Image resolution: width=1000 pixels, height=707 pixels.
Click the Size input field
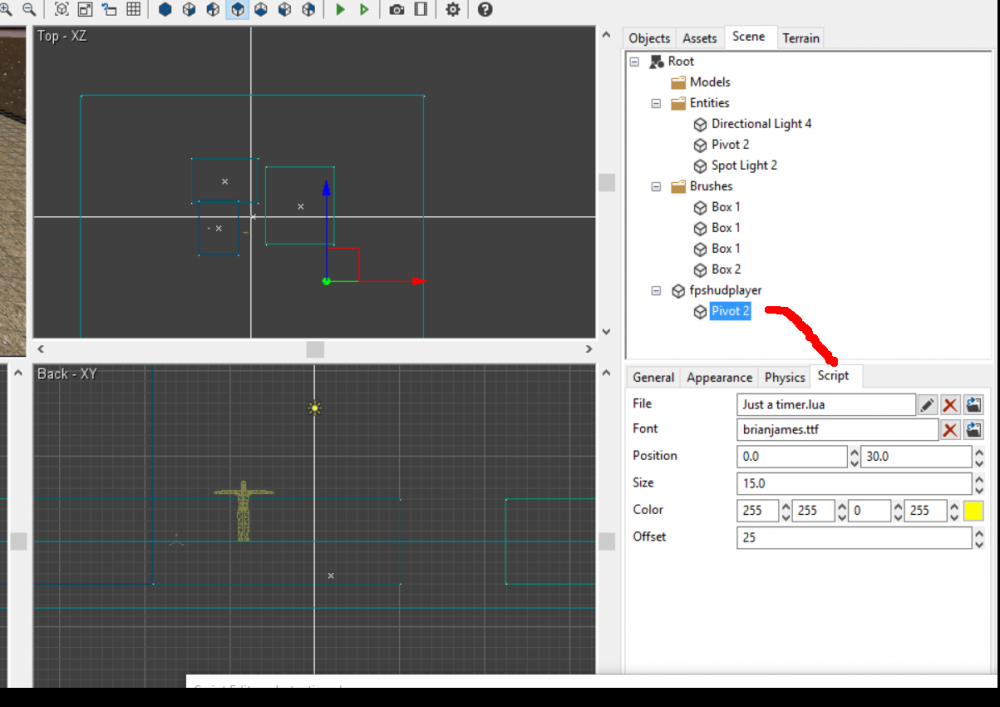click(x=853, y=484)
